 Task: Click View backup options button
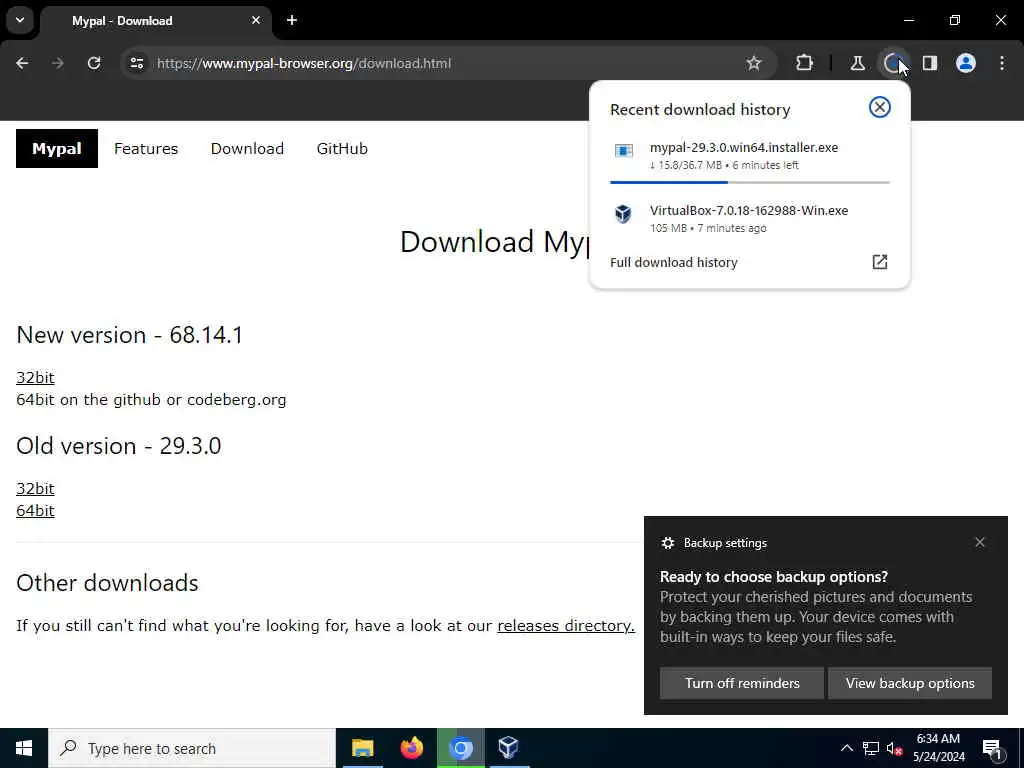pyautogui.click(x=910, y=683)
